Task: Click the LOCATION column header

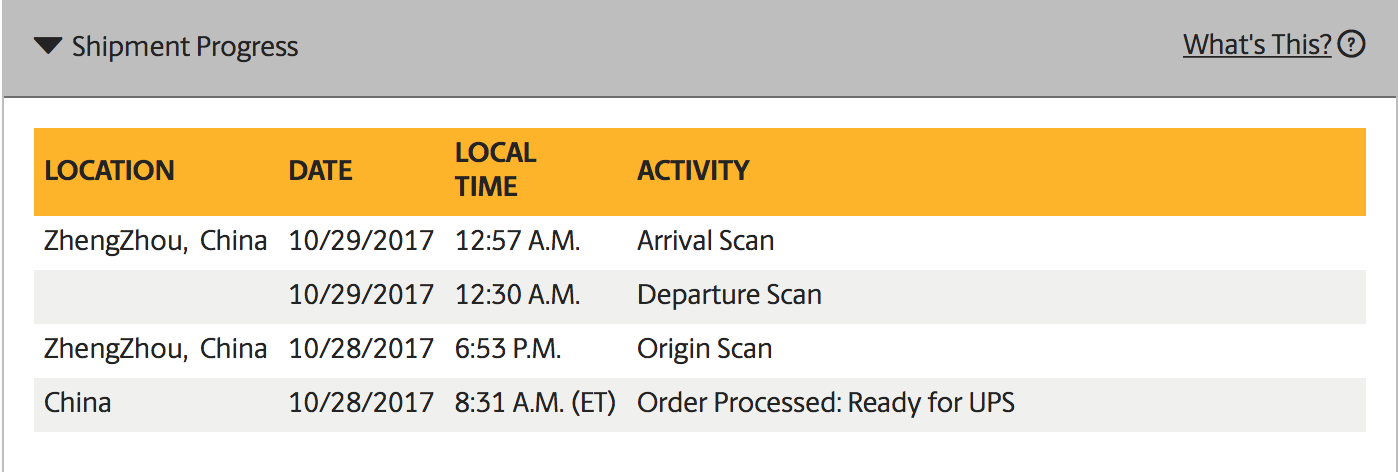Action: pos(109,170)
